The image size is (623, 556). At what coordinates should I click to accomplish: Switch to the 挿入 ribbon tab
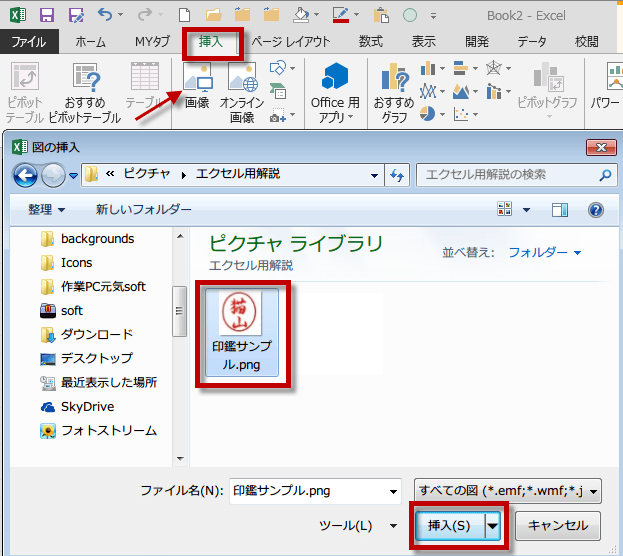211,42
